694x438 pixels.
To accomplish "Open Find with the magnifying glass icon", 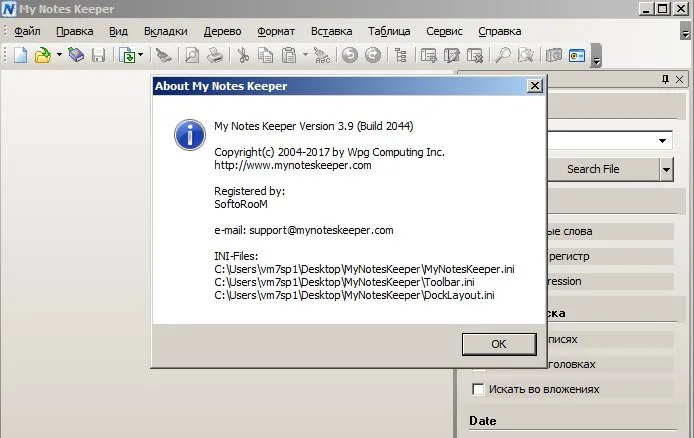I will pos(503,55).
